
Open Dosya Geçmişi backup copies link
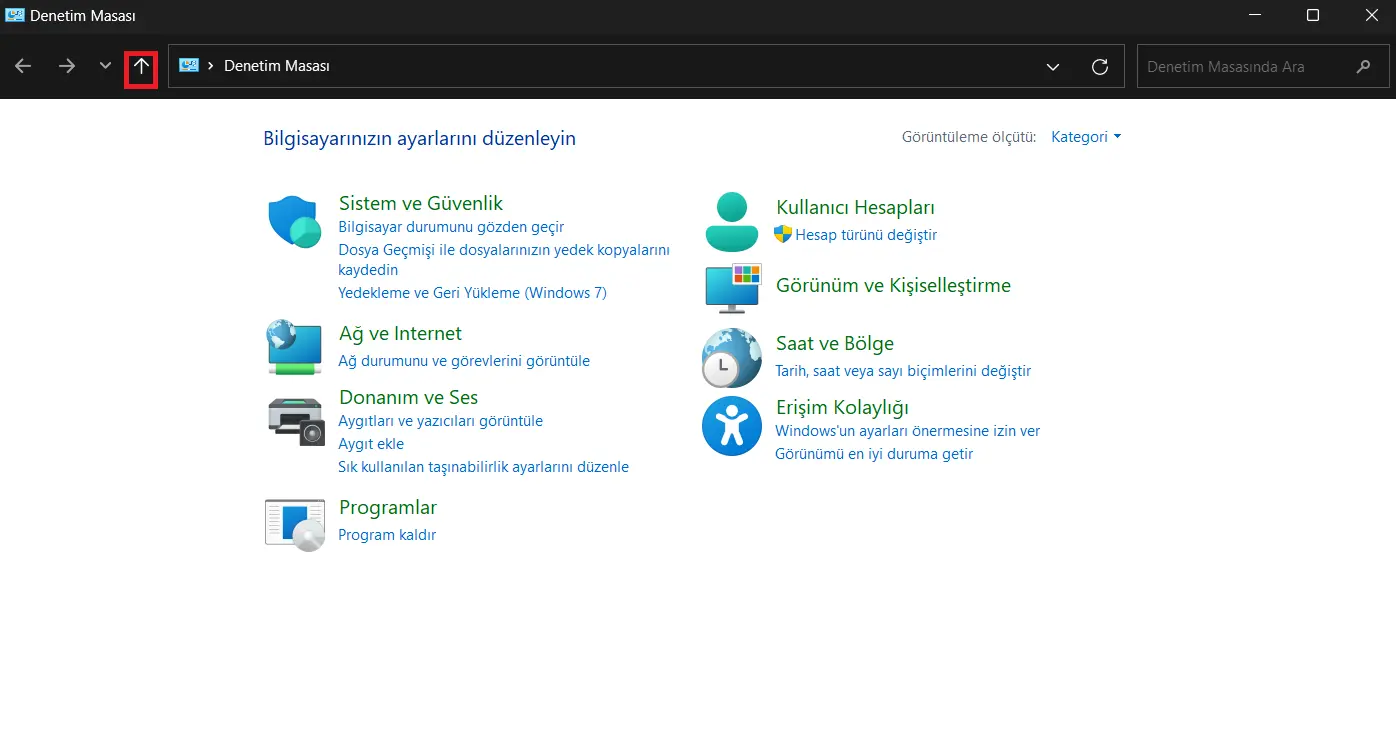click(504, 260)
